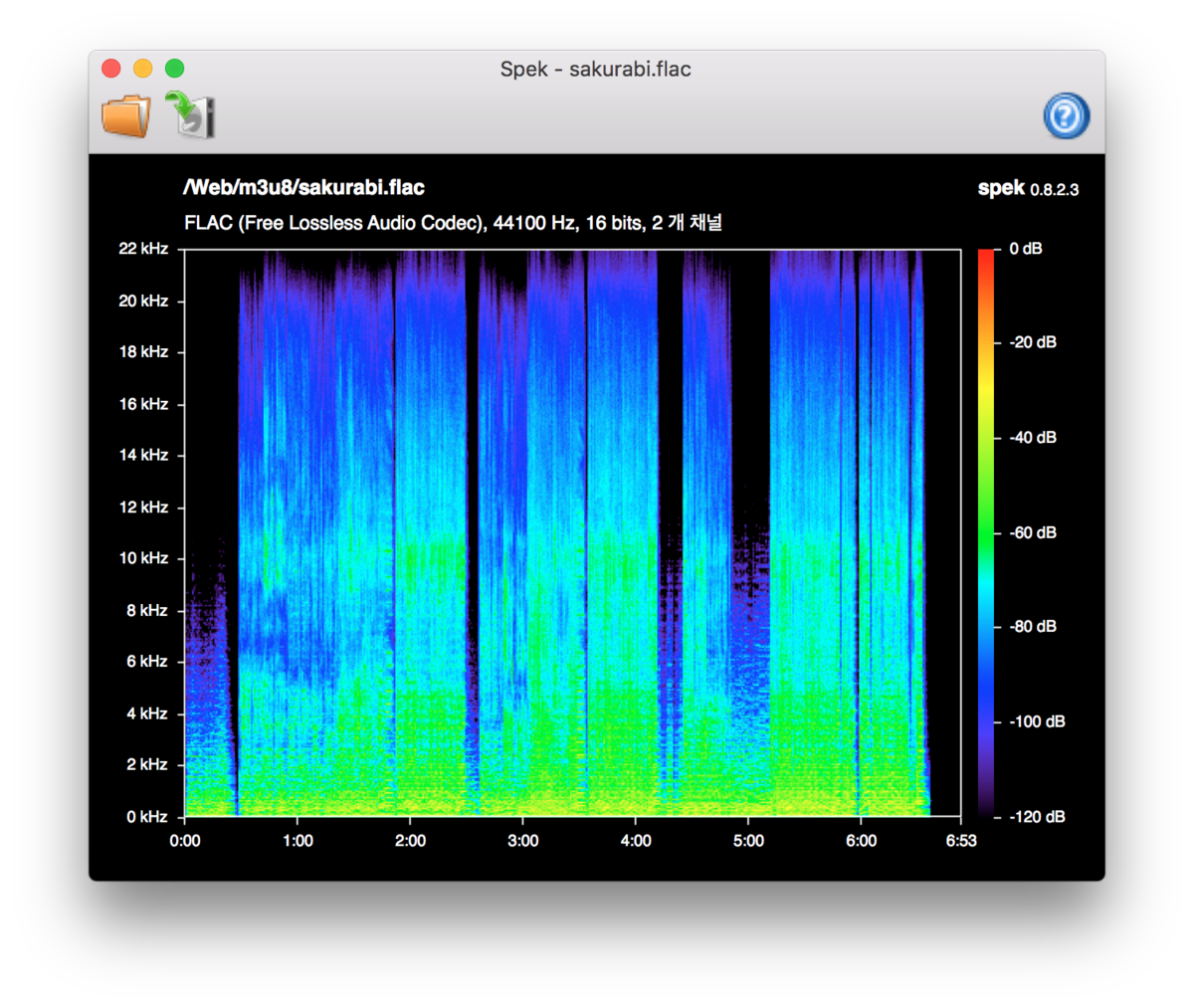
Task: Click the 6 kHz frequency axis label
Action: [147, 662]
